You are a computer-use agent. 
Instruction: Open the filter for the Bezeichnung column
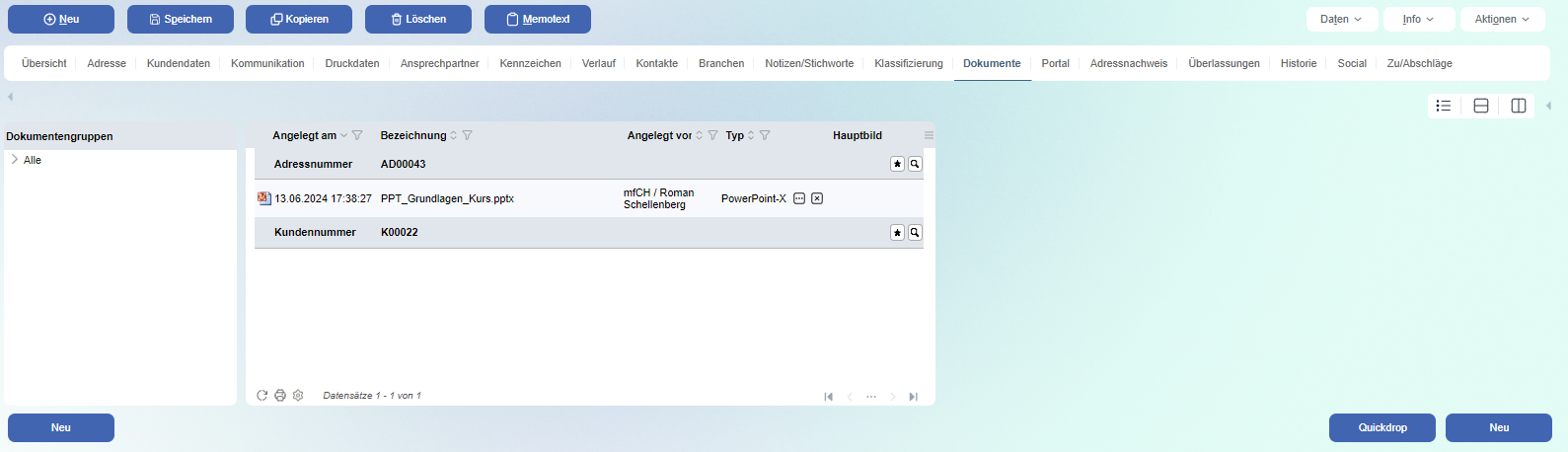pyautogui.click(x=468, y=135)
